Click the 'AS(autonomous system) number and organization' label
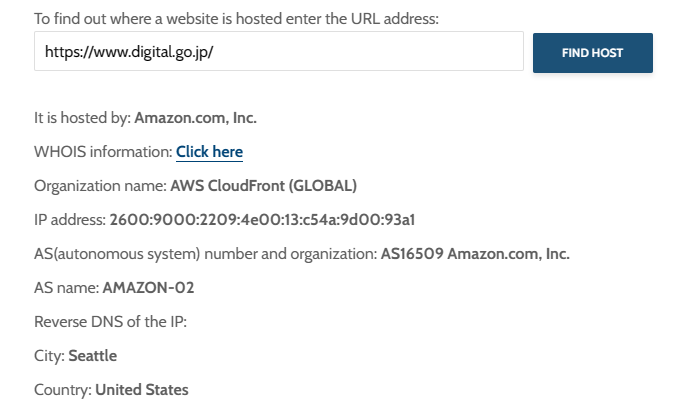The height and width of the screenshot is (410, 691). 205,254
